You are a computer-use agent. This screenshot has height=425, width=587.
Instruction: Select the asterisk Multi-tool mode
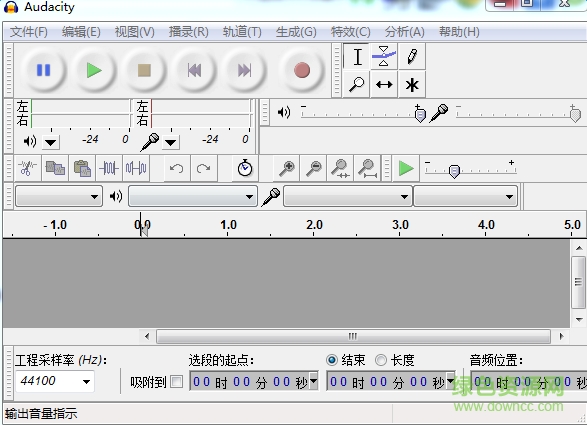pyautogui.click(x=412, y=84)
